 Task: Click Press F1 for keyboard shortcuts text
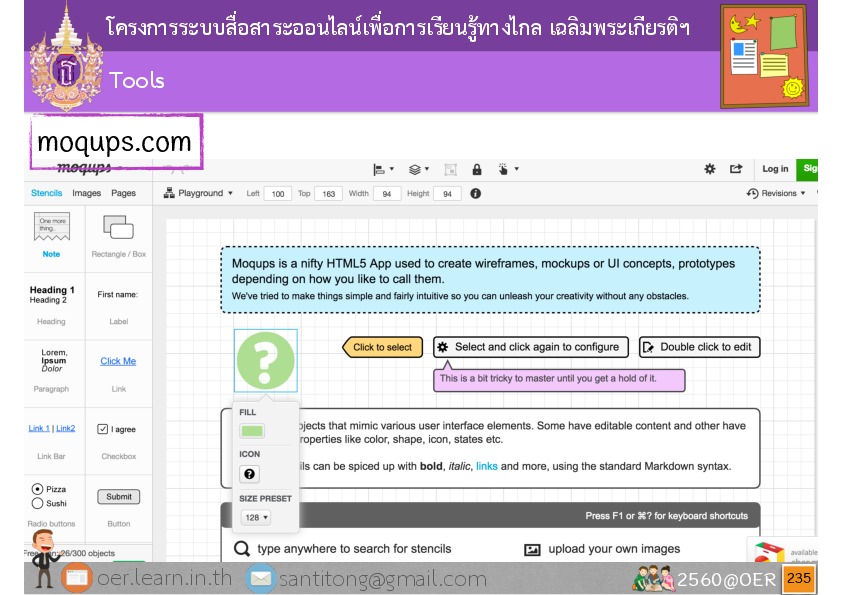tap(666, 516)
